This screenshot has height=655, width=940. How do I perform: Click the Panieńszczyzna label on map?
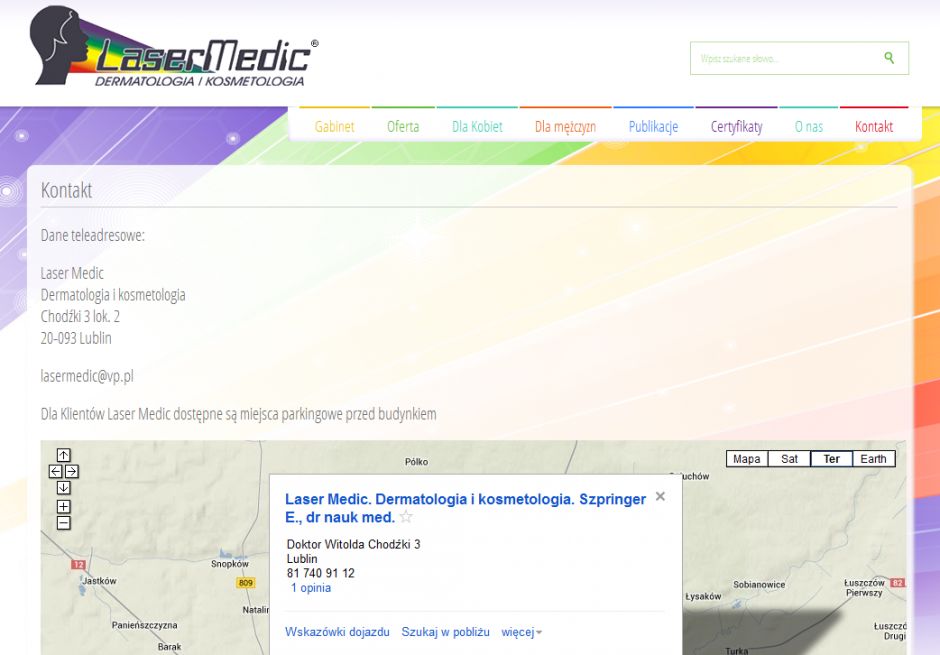(x=144, y=625)
